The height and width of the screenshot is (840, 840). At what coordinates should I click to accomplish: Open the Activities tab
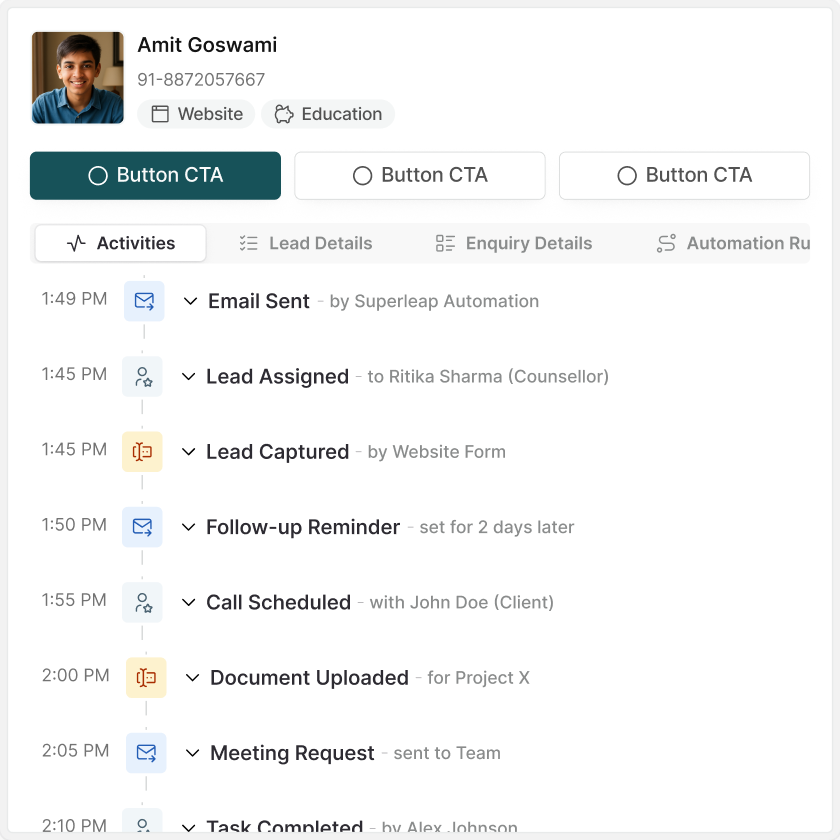[x=121, y=243]
